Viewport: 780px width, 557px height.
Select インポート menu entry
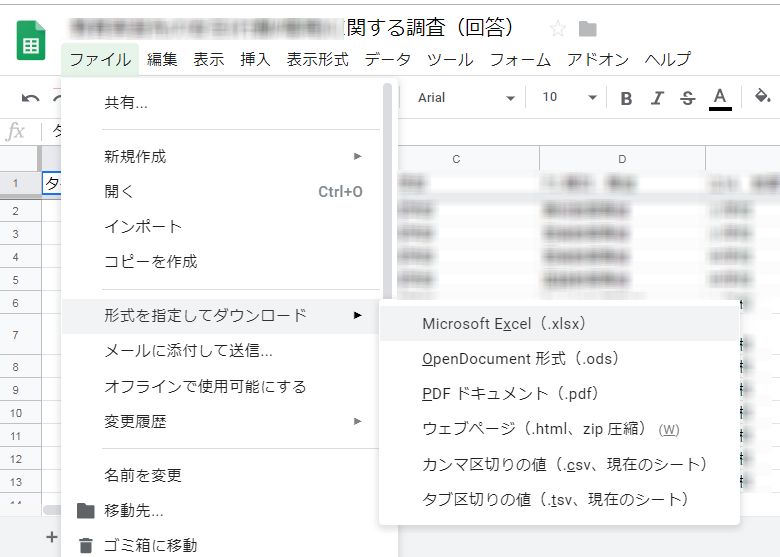tap(222, 227)
